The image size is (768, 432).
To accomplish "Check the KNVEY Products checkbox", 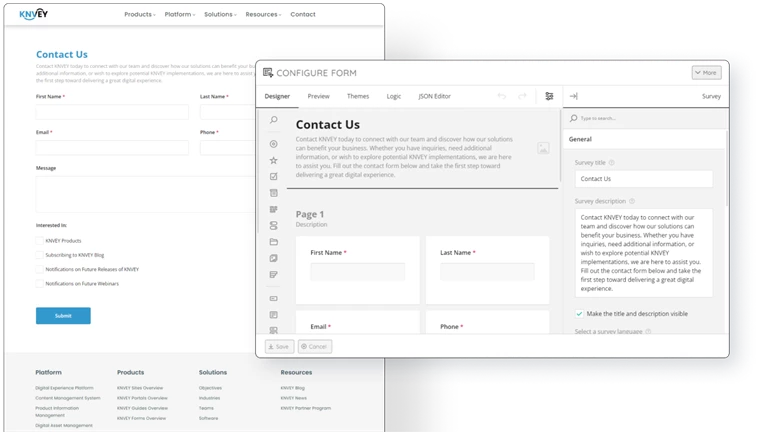I will pyautogui.click(x=40, y=241).
